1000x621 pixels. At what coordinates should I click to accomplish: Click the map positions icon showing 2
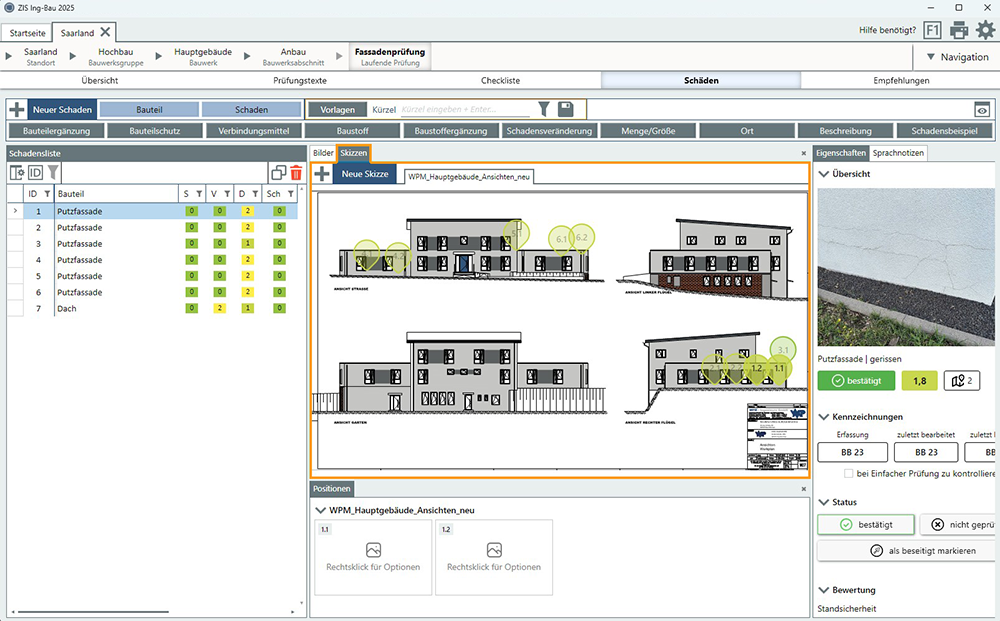(962, 380)
